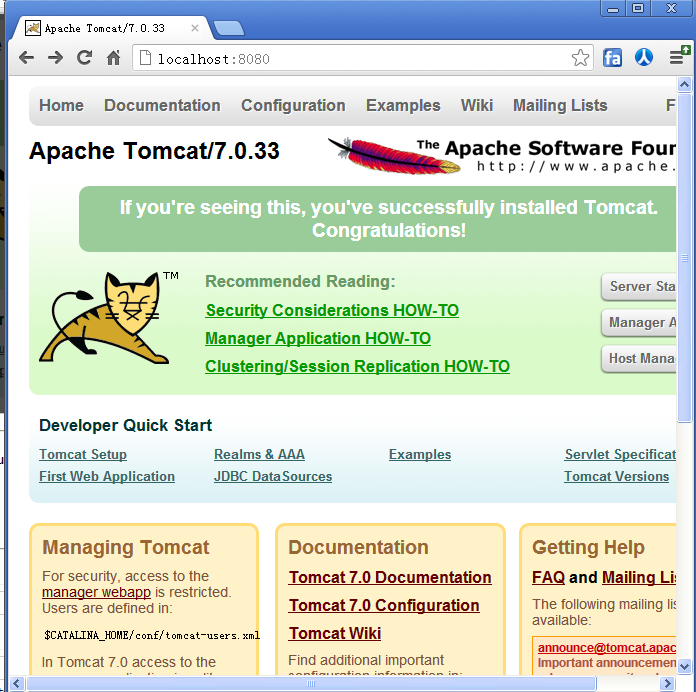Click the Apache feather logo

(x=394, y=155)
